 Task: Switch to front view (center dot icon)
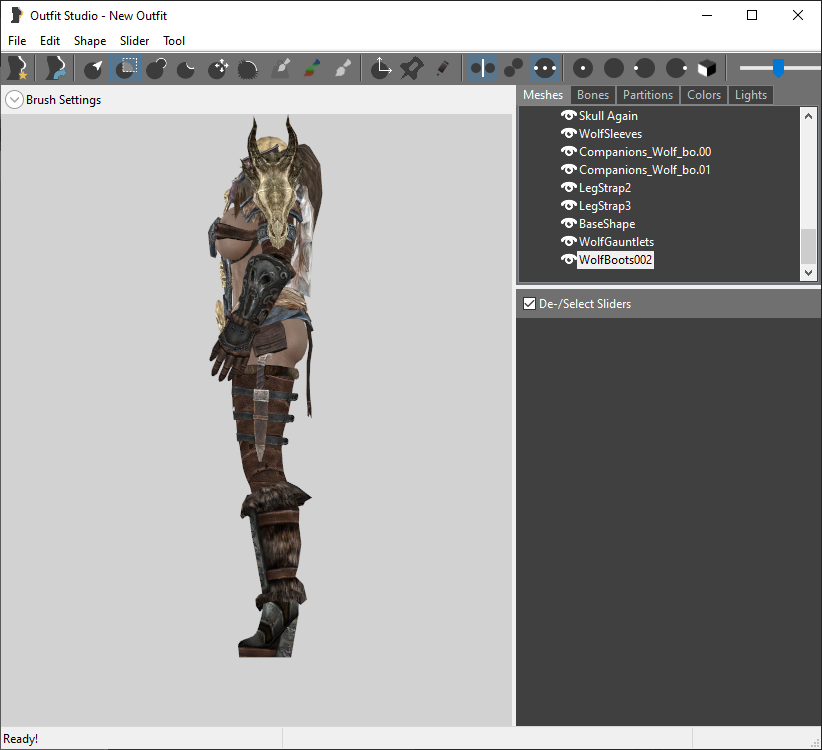[x=583, y=68]
